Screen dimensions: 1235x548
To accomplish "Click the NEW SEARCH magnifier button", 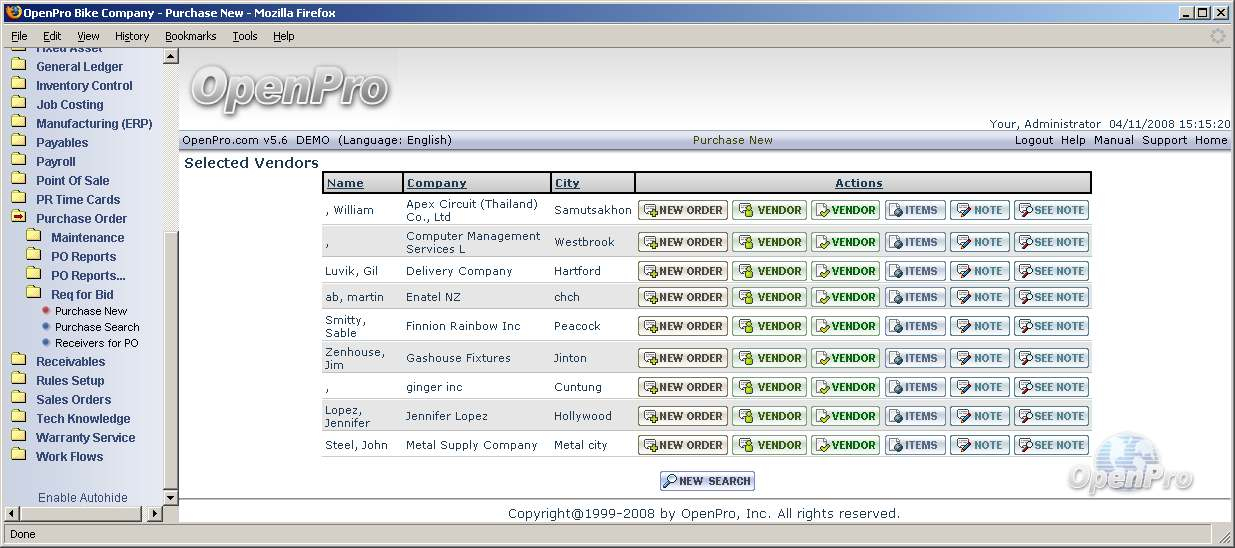I will point(707,481).
